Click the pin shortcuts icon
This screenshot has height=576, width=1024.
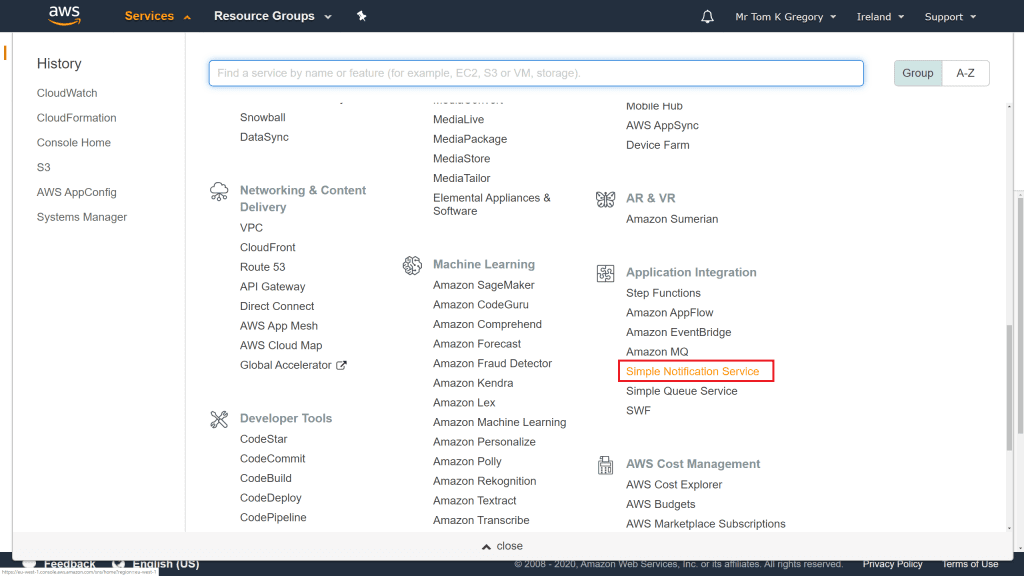pyautogui.click(x=361, y=16)
